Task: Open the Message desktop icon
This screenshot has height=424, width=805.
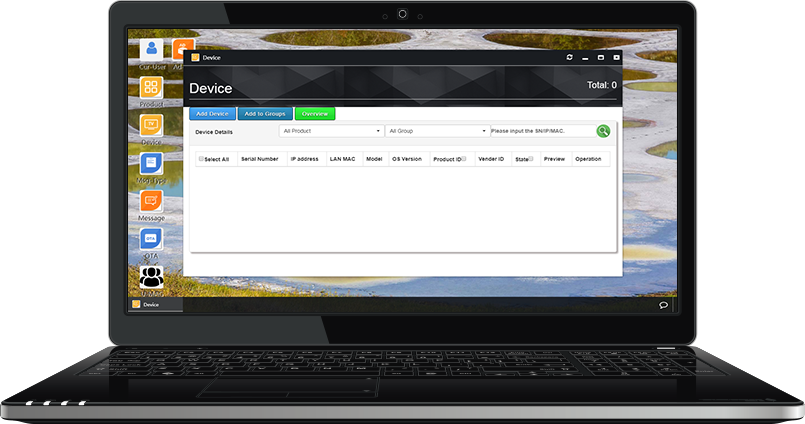Action: (151, 202)
